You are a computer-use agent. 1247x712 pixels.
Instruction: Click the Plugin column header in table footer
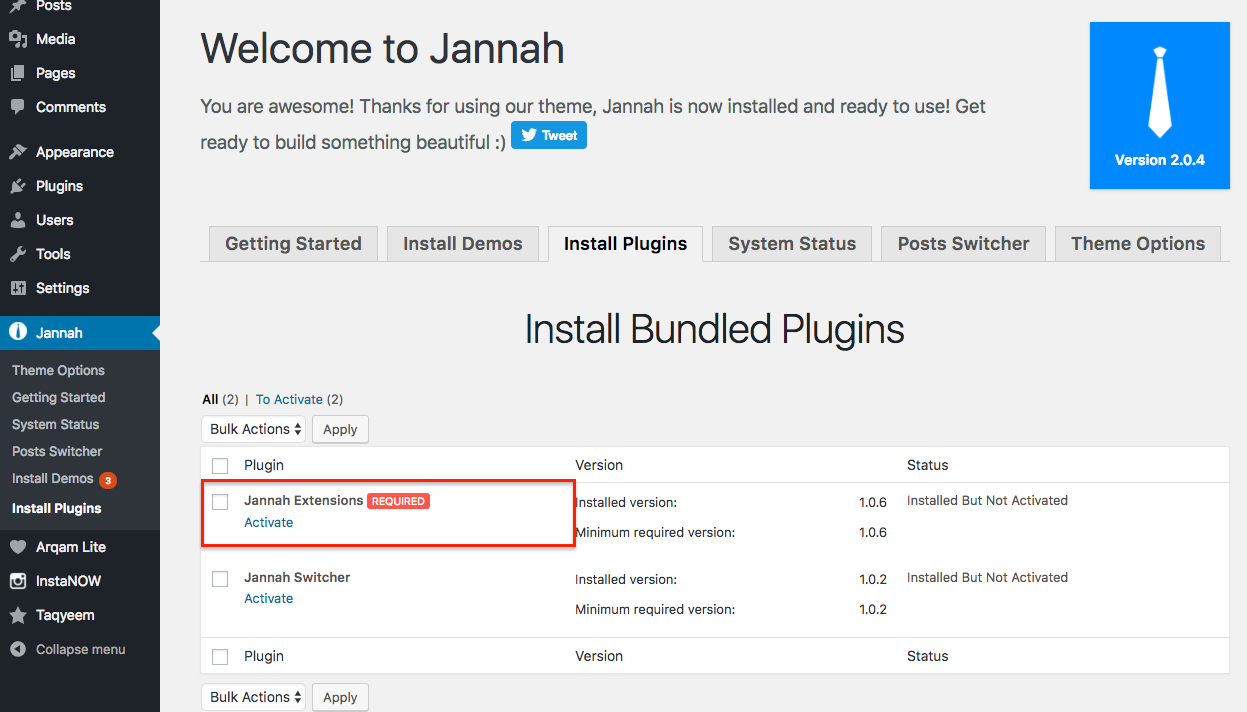(264, 656)
